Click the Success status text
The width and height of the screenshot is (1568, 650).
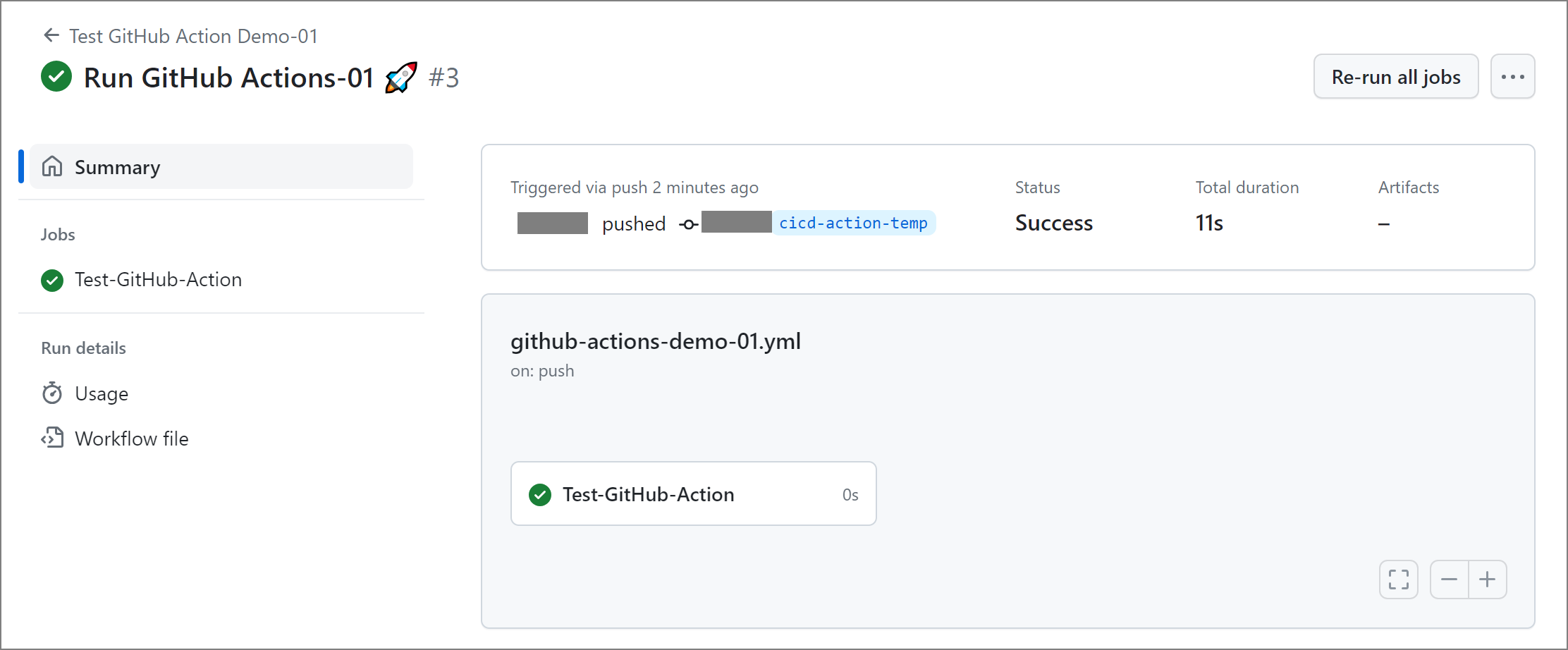pyautogui.click(x=1054, y=223)
